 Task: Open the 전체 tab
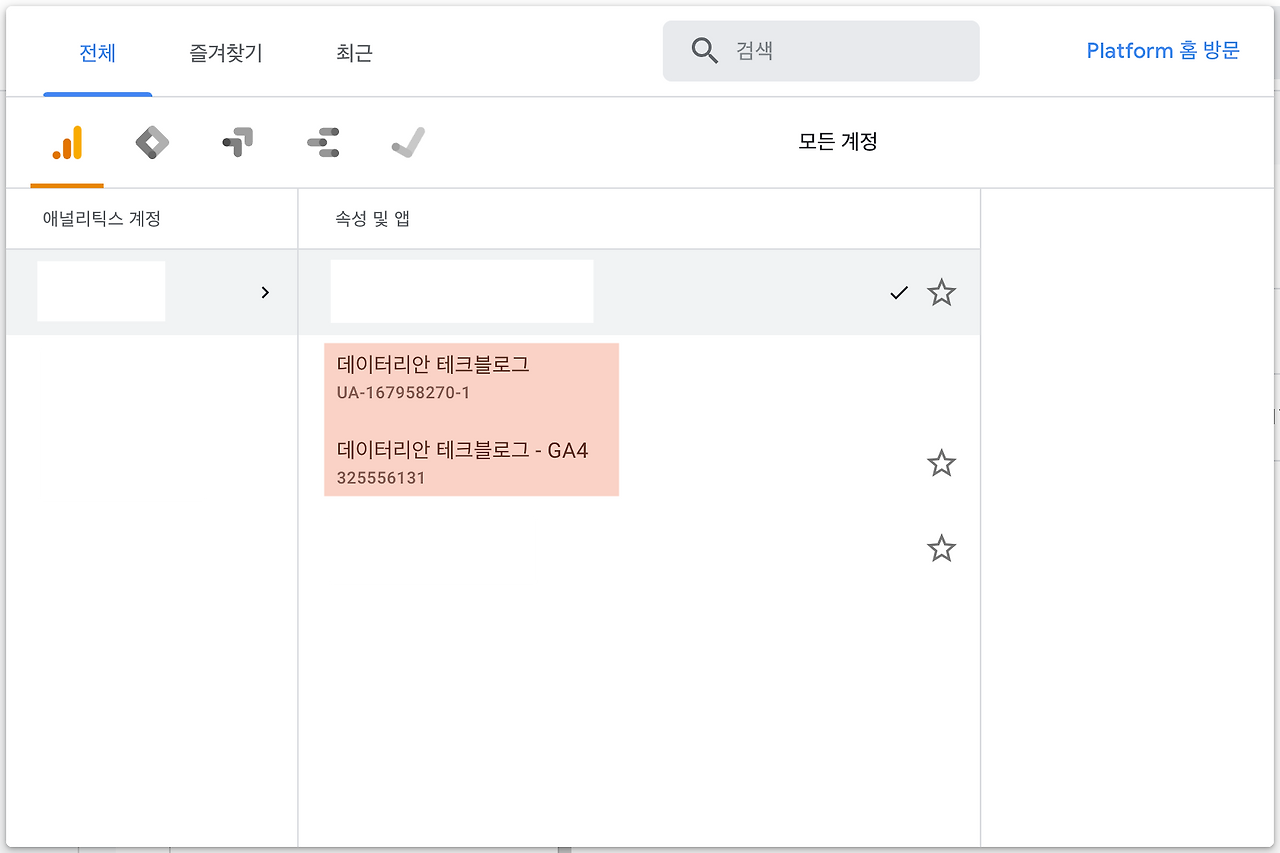pos(98,52)
